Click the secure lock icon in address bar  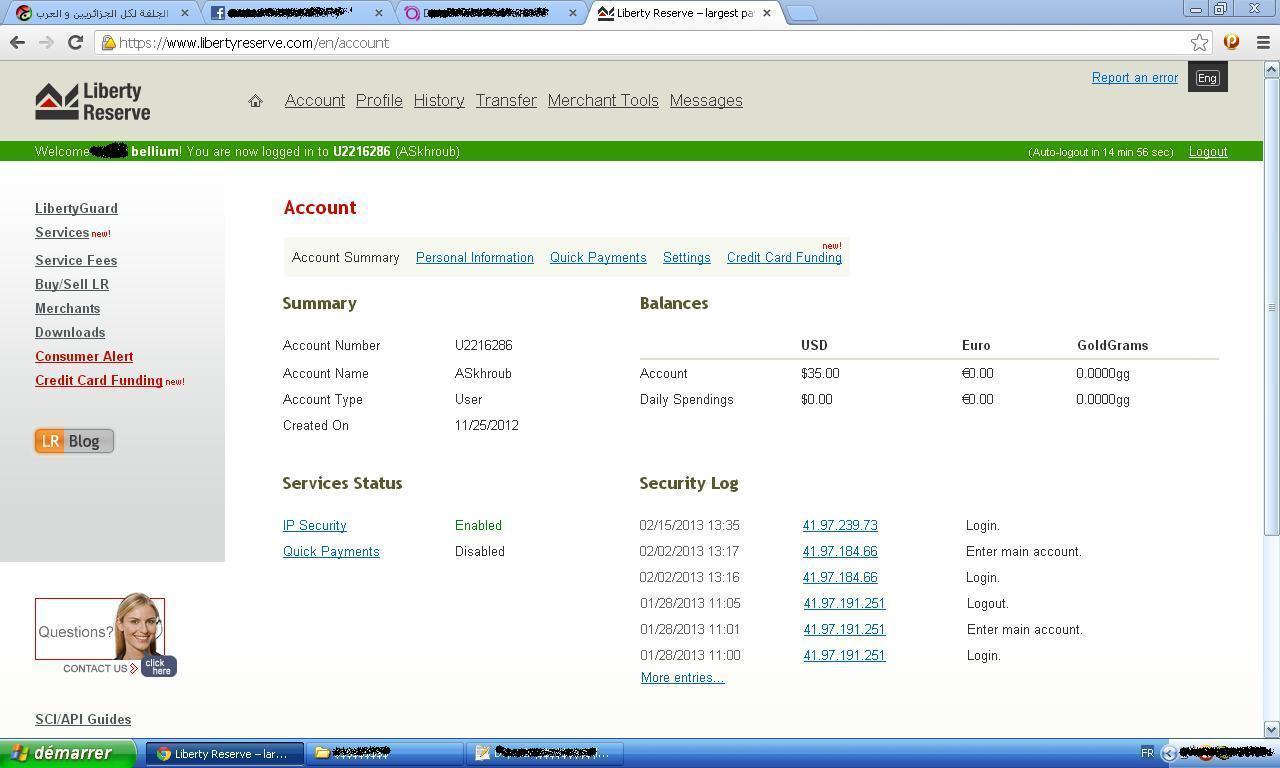pyautogui.click(x=108, y=42)
